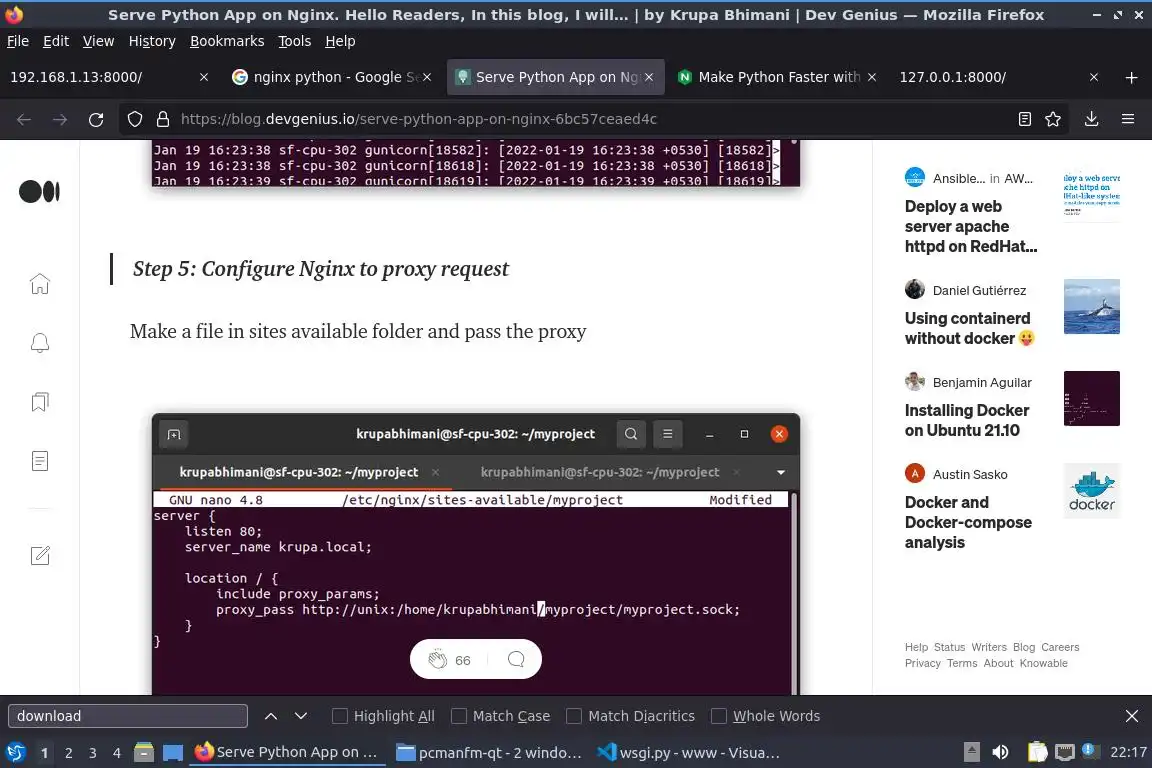Click the whale photo article thumbnail
This screenshot has width=1152, height=768.
(1092, 306)
